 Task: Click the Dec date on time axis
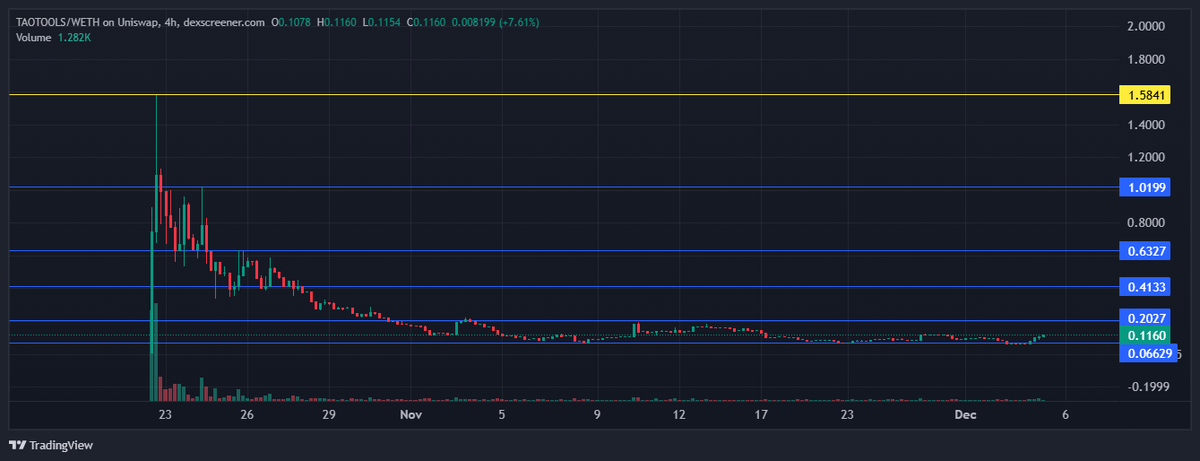966,414
